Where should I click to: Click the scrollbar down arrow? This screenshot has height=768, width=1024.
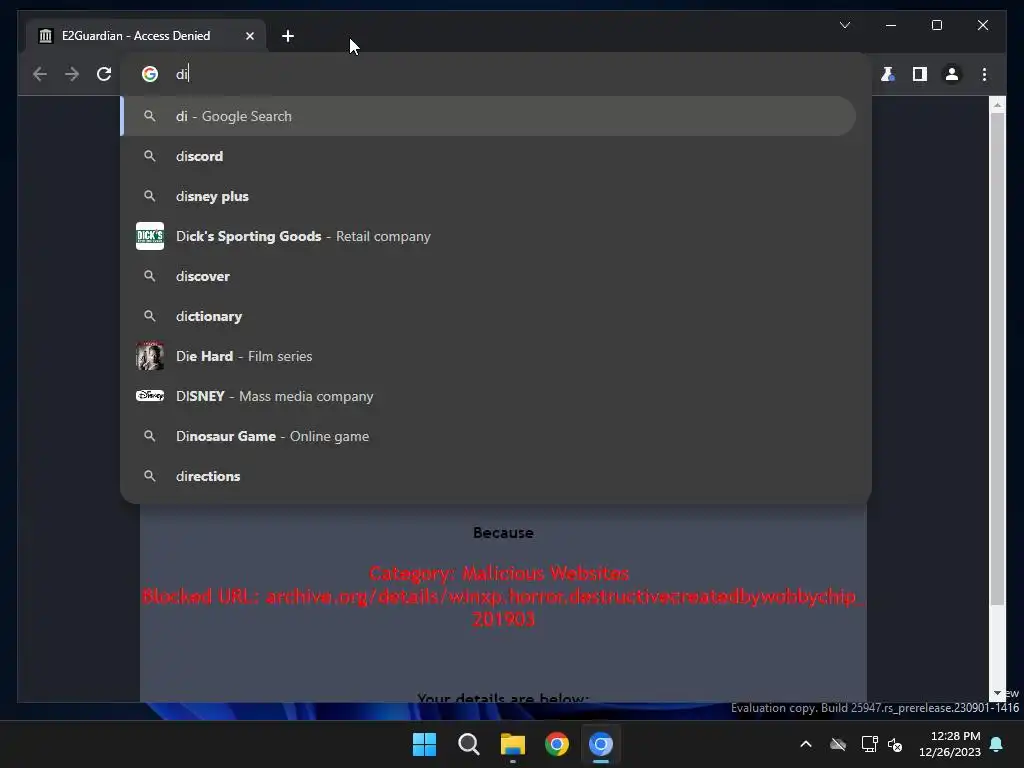pyautogui.click(x=997, y=694)
